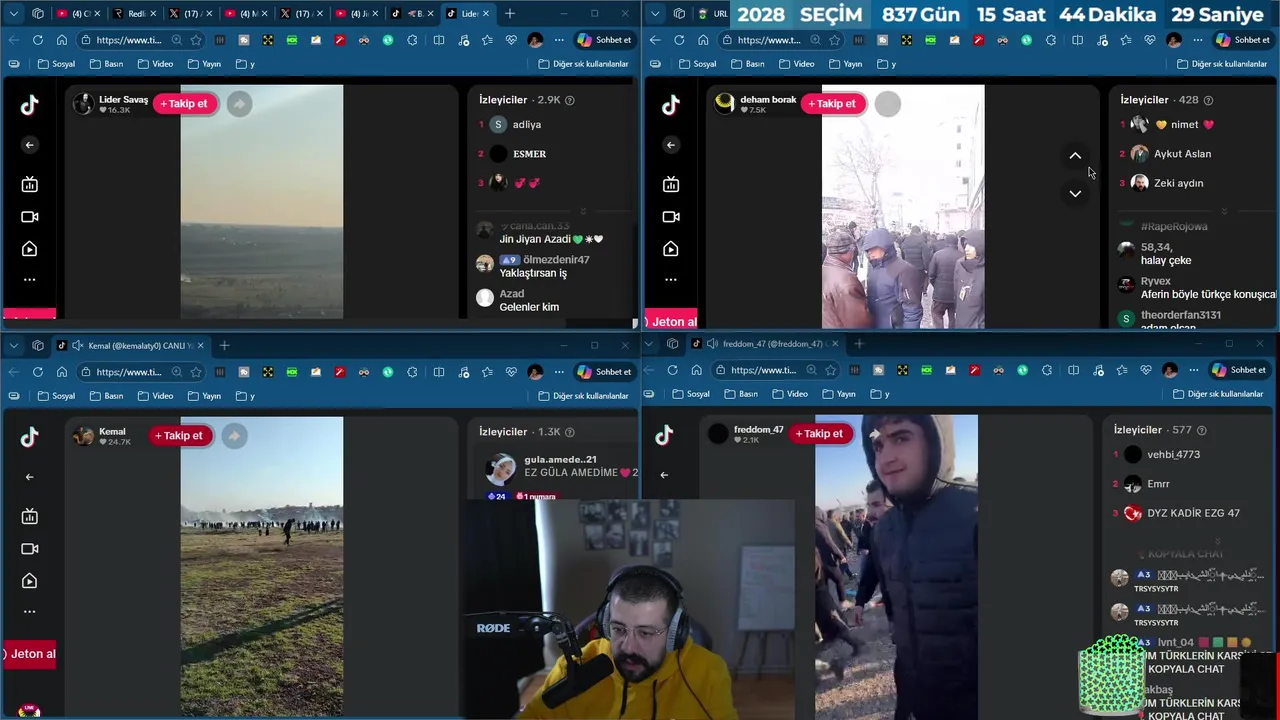1280x720 pixels.
Task: Follow freddom_47 with Takip et button
Action: [820, 434]
